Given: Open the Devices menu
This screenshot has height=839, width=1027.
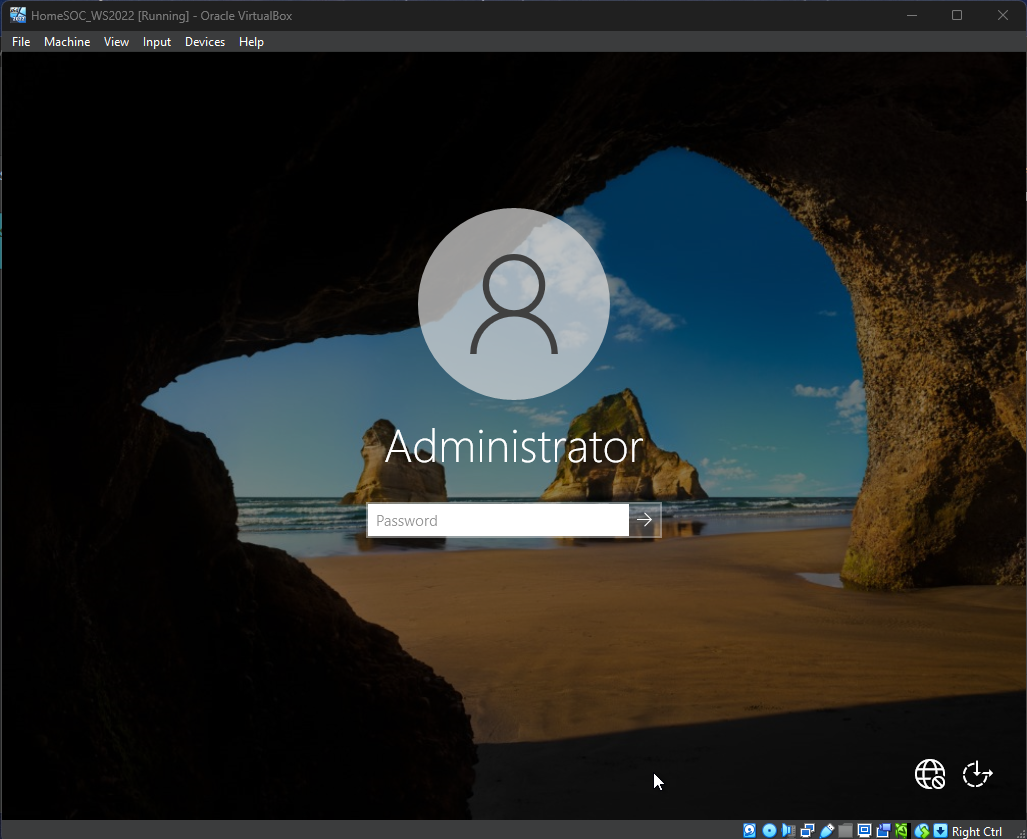Looking at the screenshot, I should (205, 42).
